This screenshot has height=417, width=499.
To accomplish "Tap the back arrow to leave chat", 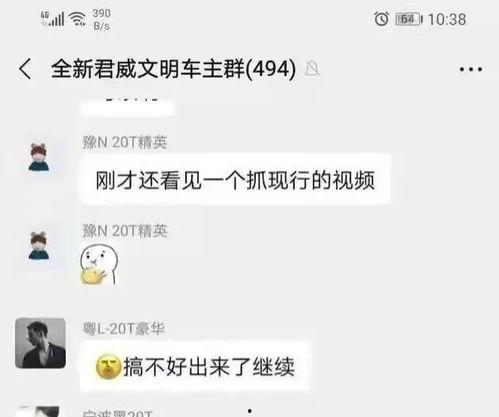I will 25,69.
